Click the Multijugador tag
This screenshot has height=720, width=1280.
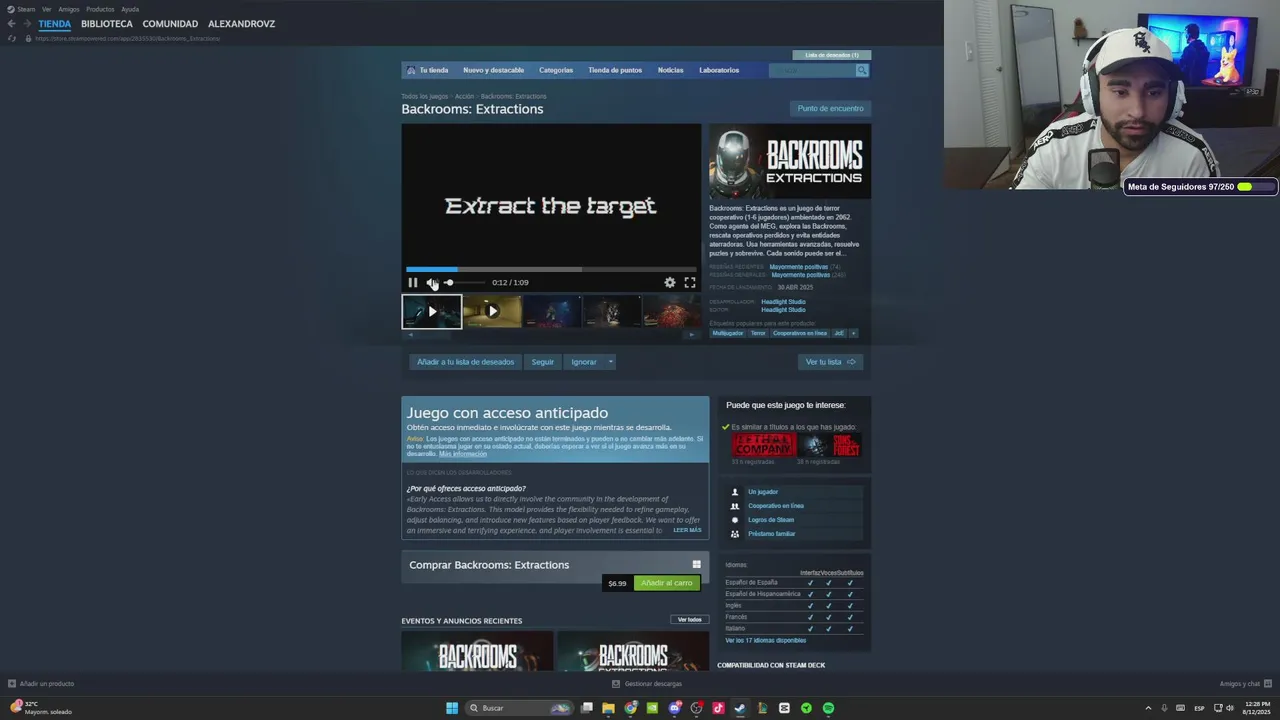pyautogui.click(x=728, y=333)
